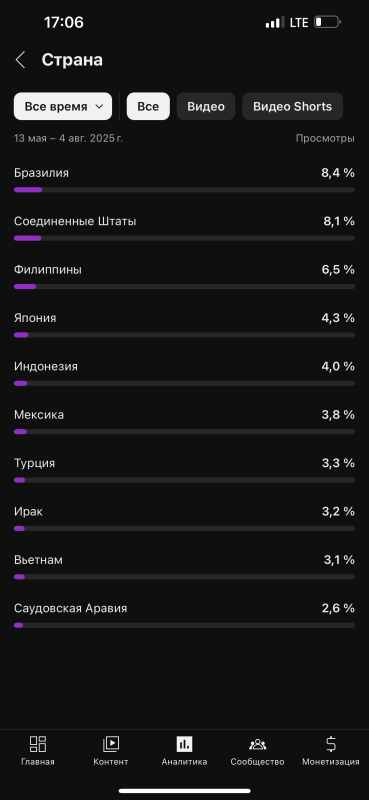This screenshot has height=800, width=369.
Task: Open the Монетизация dollar icon
Action: 331,744
